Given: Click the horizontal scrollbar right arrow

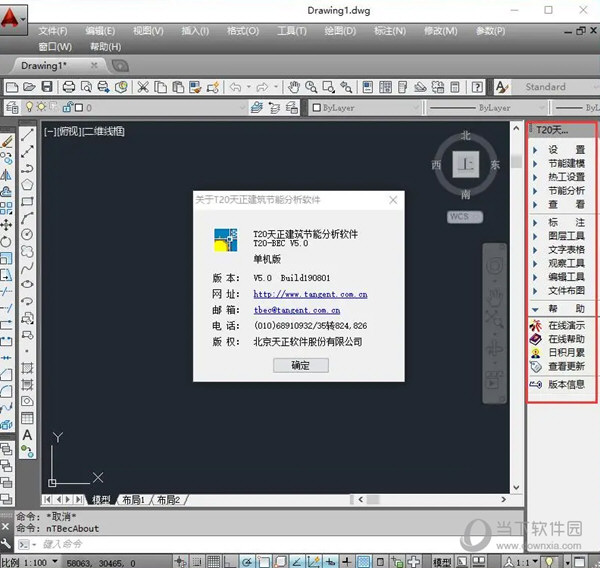Looking at the screenshot, I should pyautogui.click(x=503, y=499).
